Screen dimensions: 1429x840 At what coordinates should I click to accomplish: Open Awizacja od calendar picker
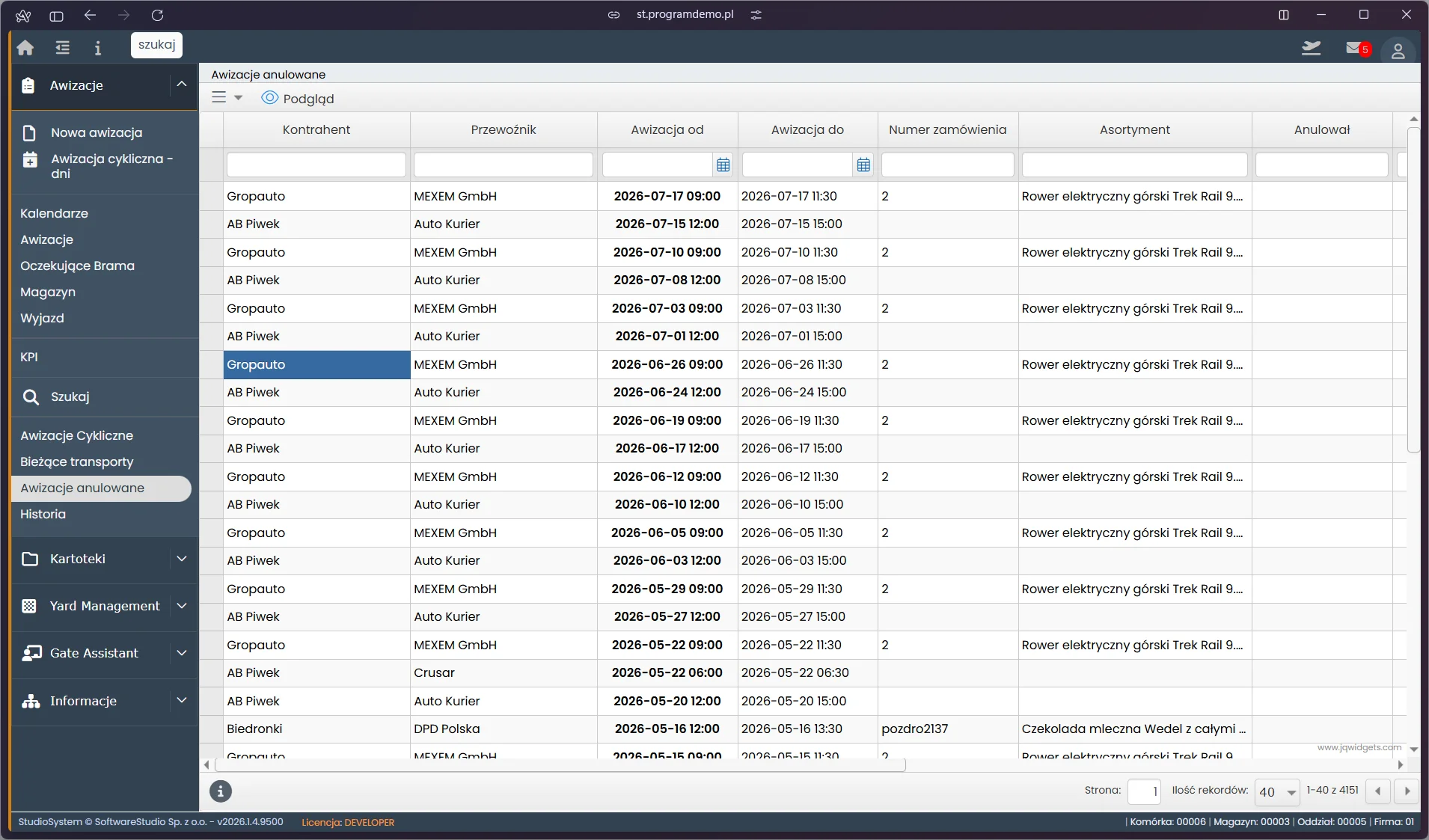point(723,165)
